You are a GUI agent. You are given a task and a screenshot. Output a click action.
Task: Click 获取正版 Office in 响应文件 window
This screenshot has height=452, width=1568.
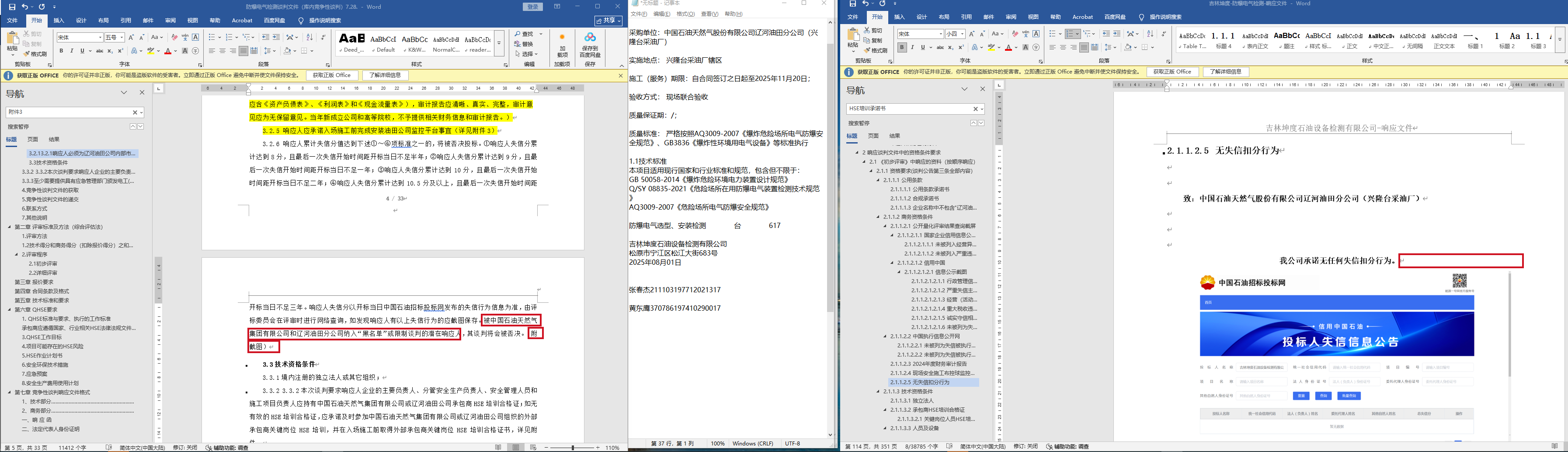point(1172,72)
